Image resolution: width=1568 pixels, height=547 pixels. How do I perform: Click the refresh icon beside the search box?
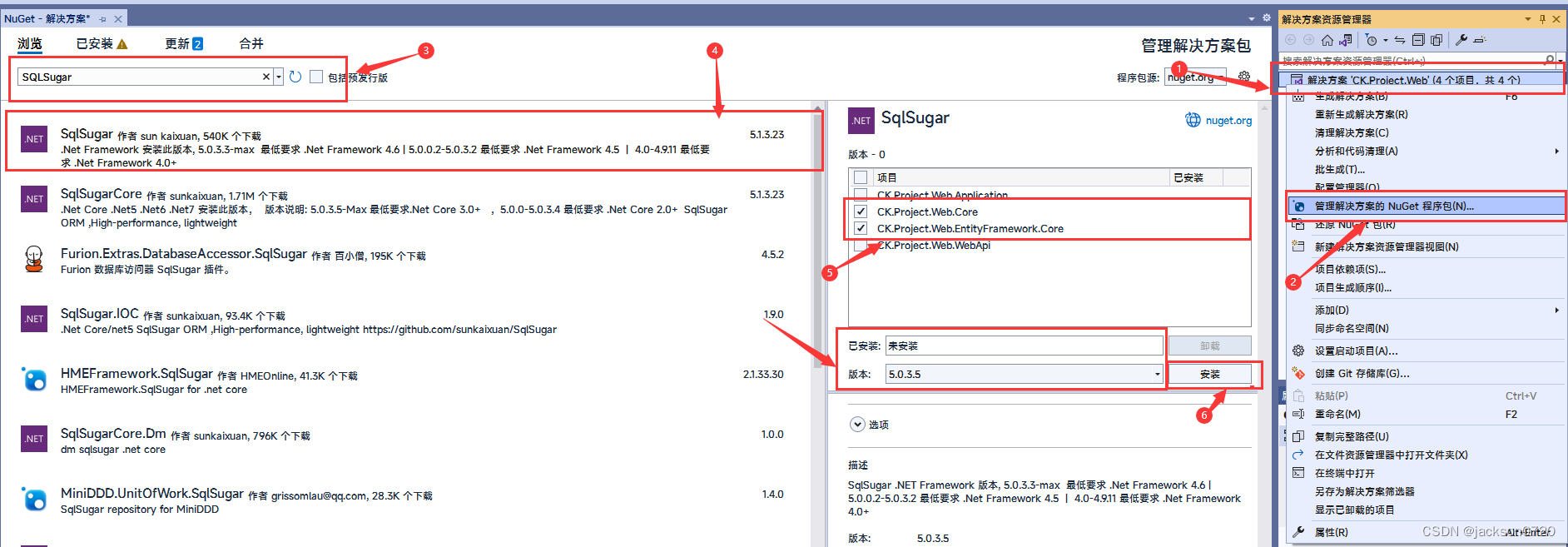295,77
